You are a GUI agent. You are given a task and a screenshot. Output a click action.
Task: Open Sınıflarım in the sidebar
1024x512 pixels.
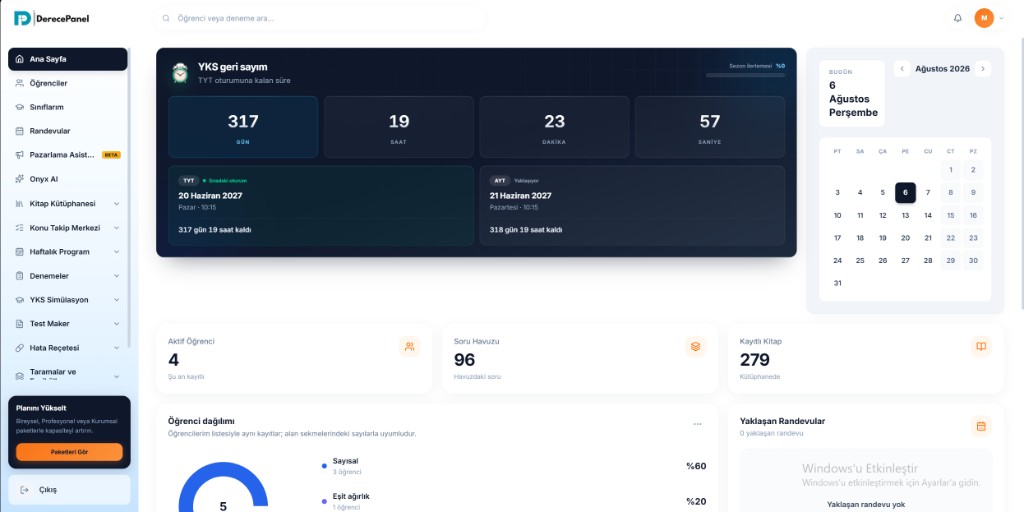click(68, 107)
